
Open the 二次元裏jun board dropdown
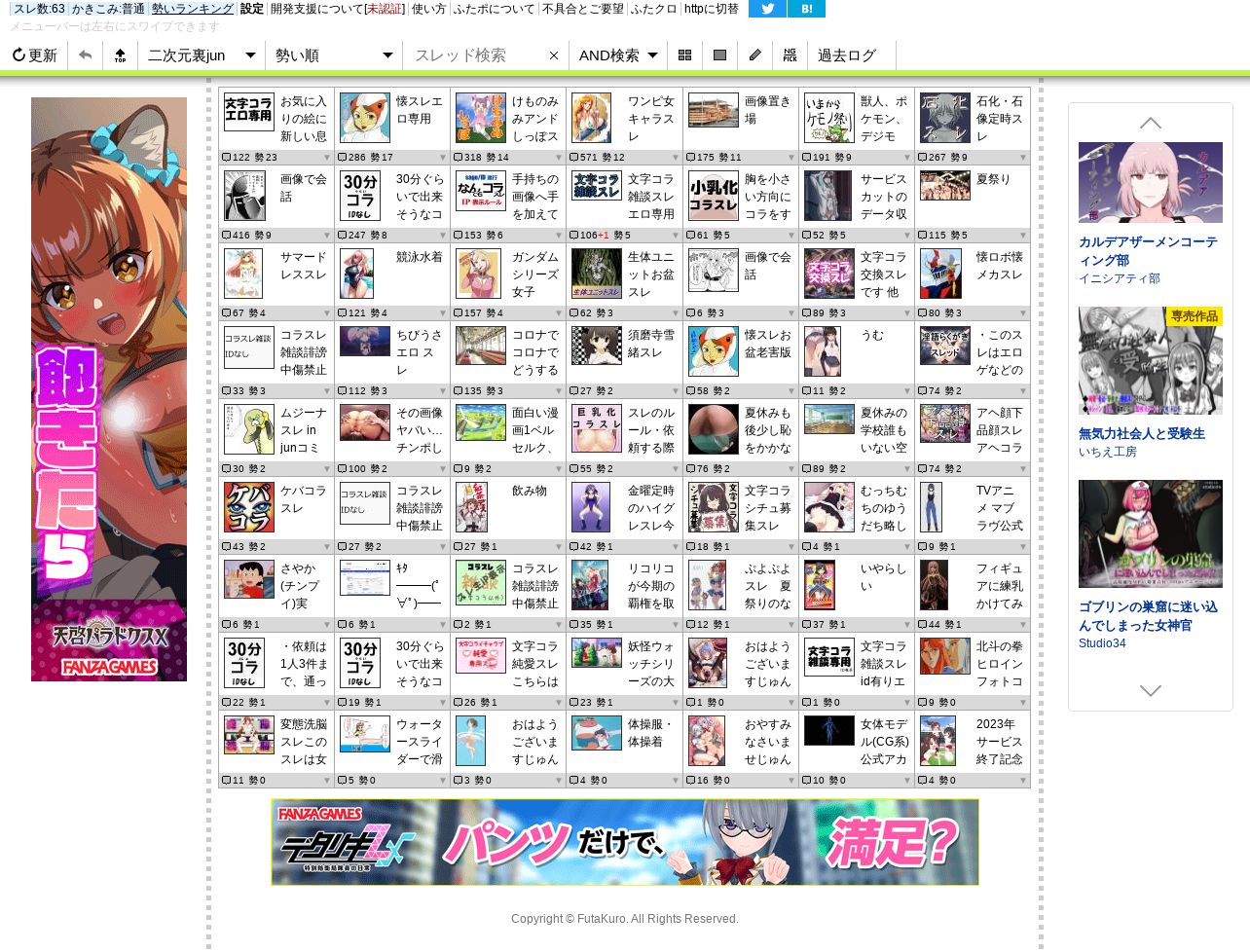(202, 55)
